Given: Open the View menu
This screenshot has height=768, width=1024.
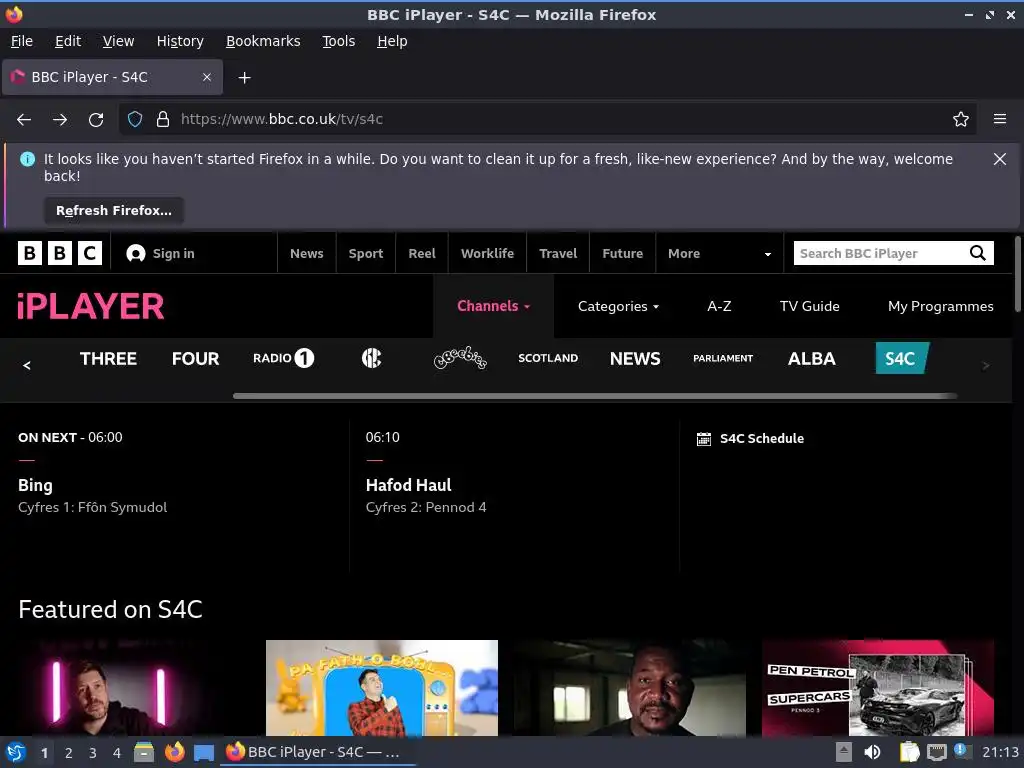Looking at the screenshot, I should point(118,41).
